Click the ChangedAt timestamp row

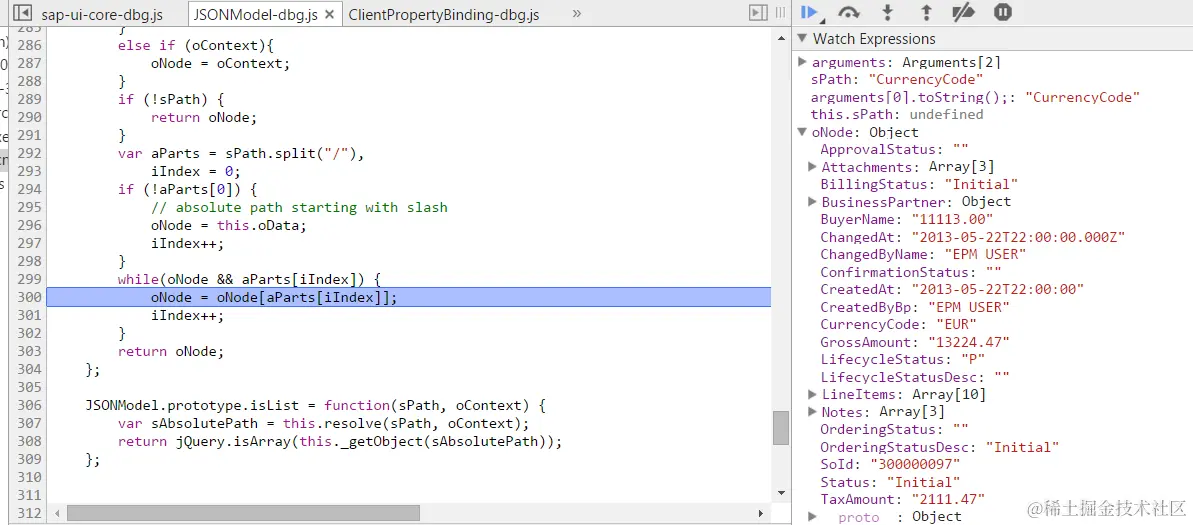pyautogui.click(x=972, y=237)
